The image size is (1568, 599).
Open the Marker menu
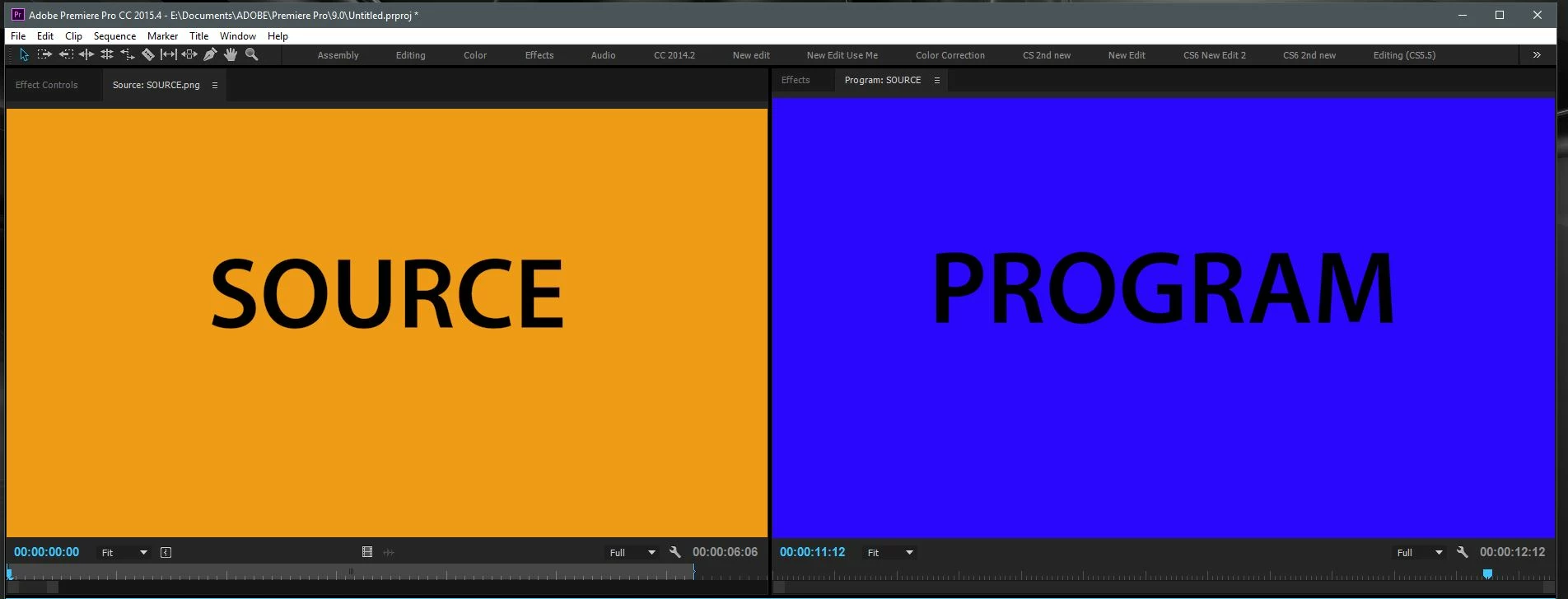(x=162, y=36)
